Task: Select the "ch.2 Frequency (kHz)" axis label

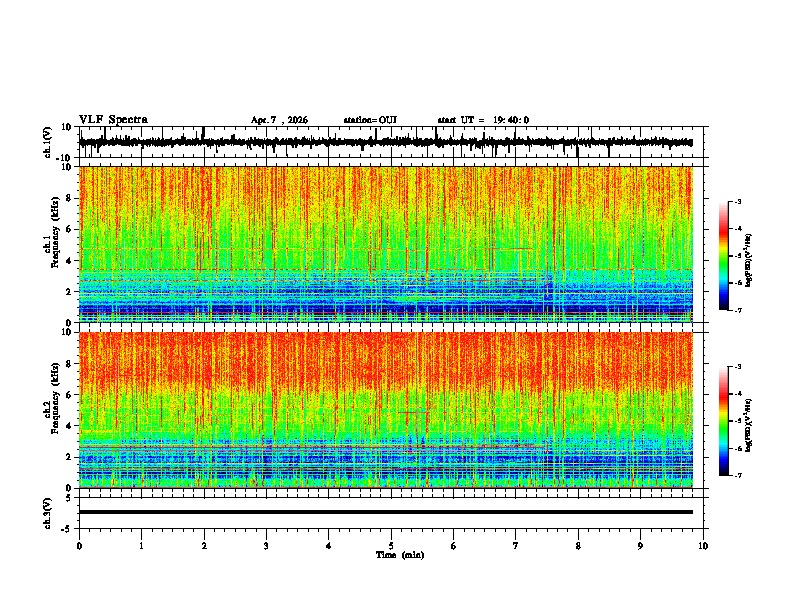Action: tap(51, 397)
